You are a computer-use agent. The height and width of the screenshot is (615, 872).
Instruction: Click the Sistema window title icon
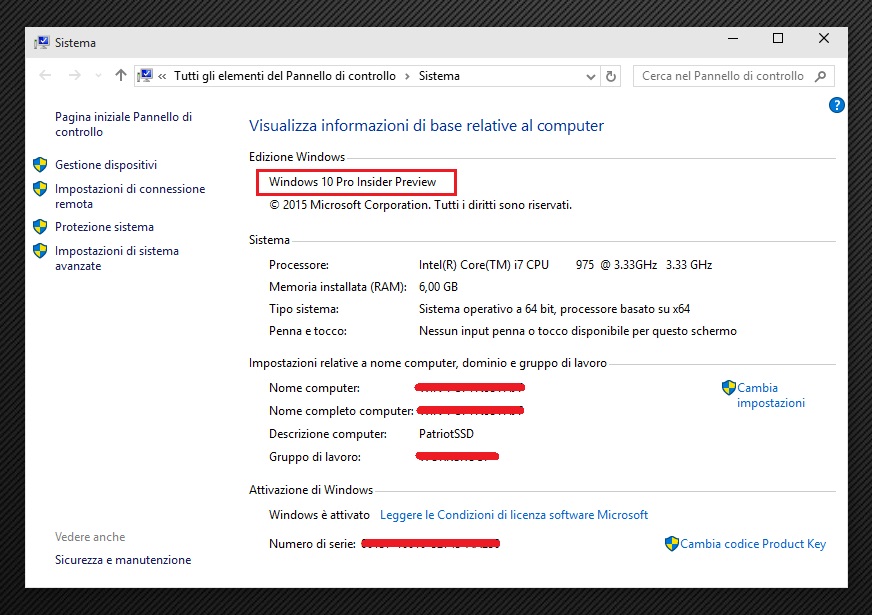tap(42, 43)
